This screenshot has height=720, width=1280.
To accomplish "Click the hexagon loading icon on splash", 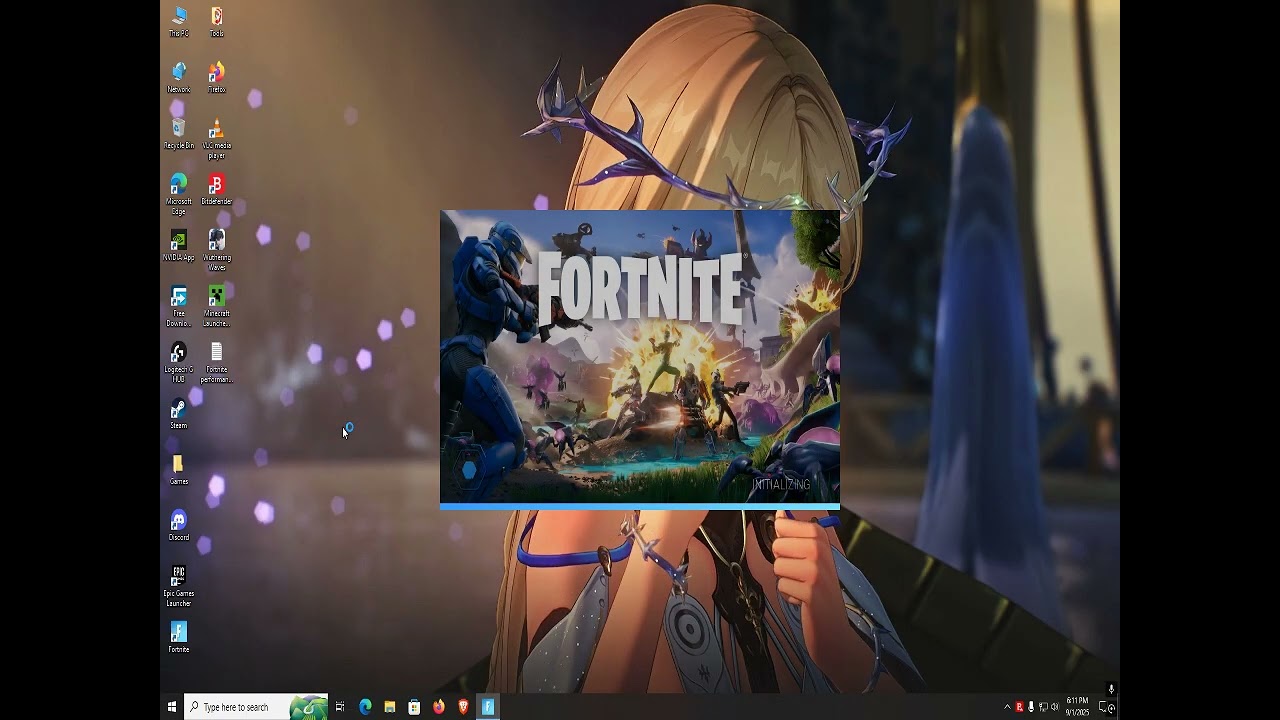I will [x=469, y=469].
